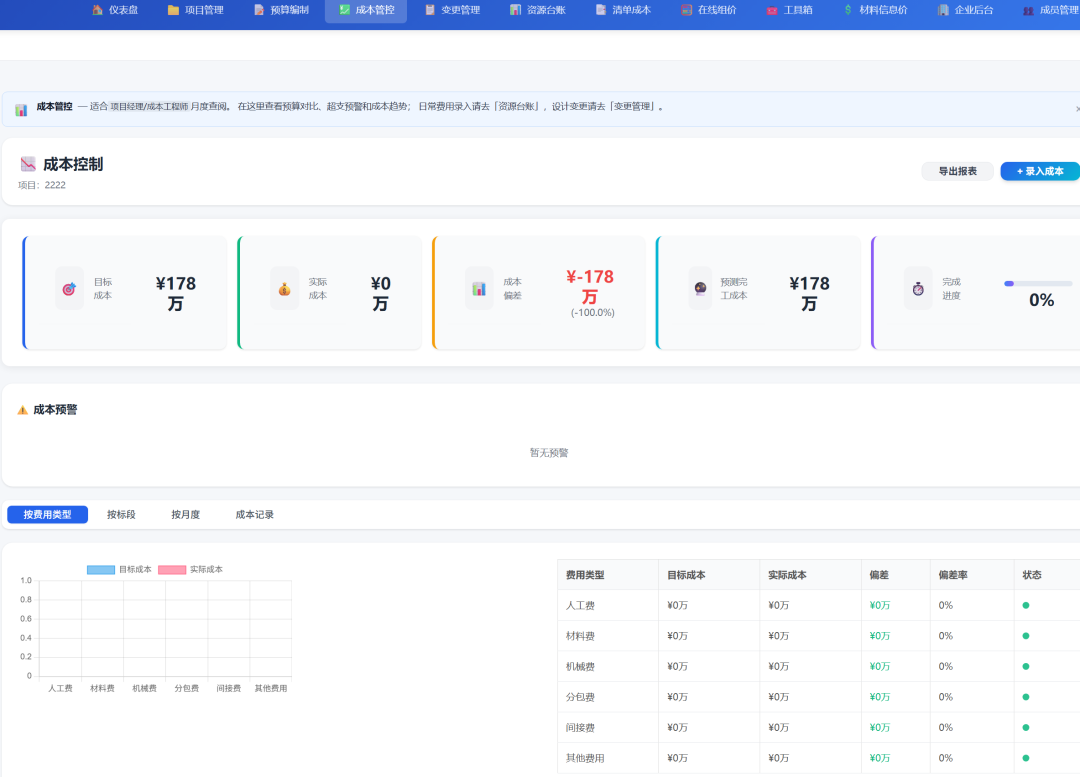Switch to the 按标段 tab
The width and height of the screenshot is (1080, 777).
121,515
